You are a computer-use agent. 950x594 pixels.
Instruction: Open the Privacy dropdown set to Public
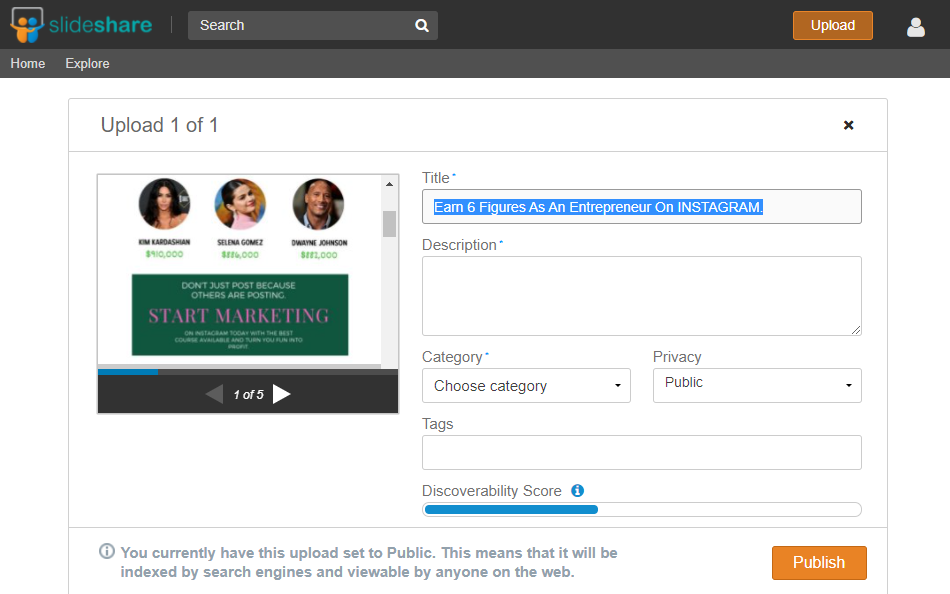click(757, 385)
